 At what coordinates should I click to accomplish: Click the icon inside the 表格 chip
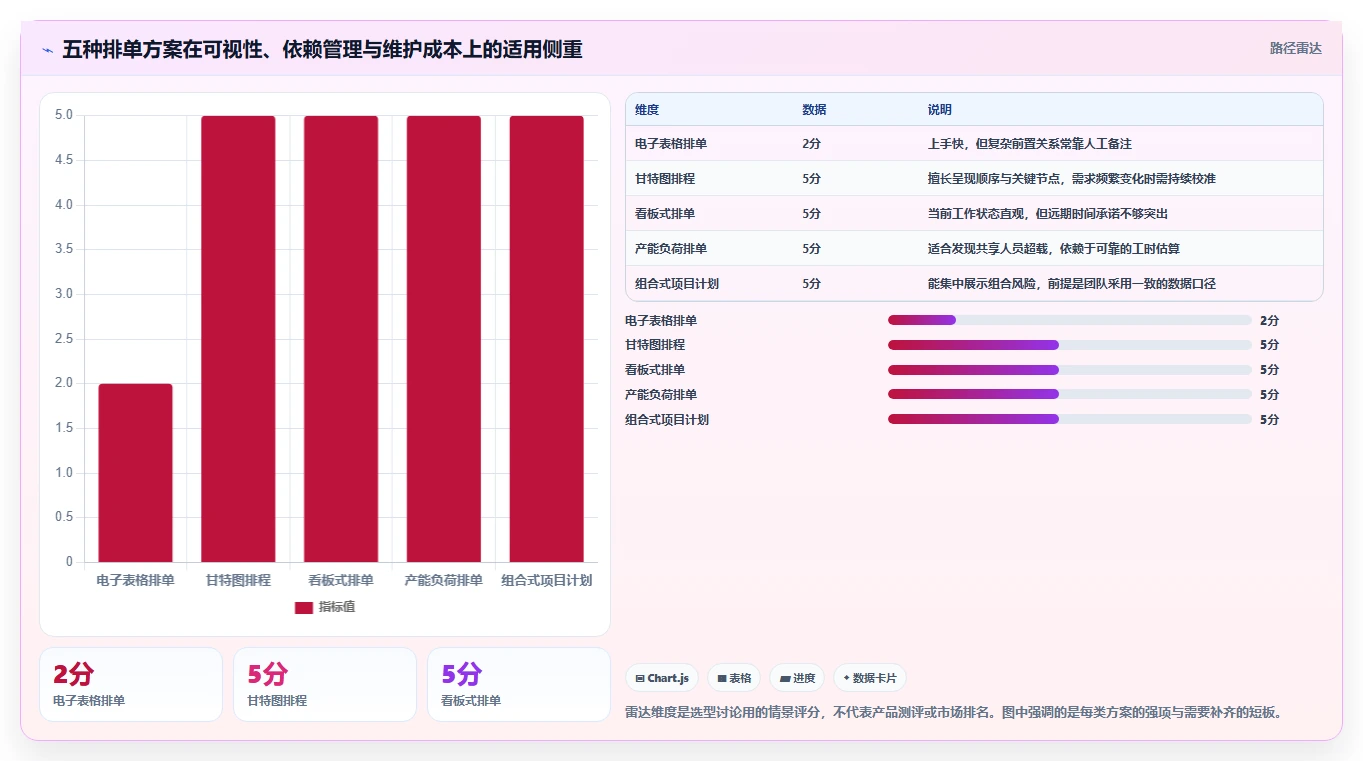click(722, 679)
